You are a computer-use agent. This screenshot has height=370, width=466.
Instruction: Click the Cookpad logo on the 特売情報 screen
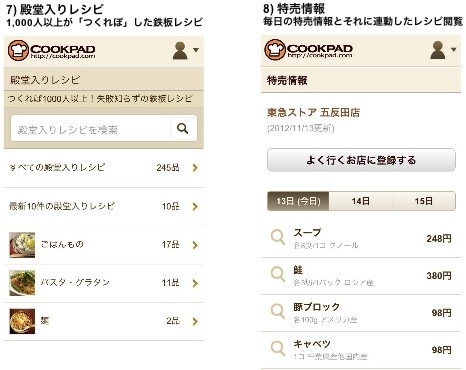308,50
